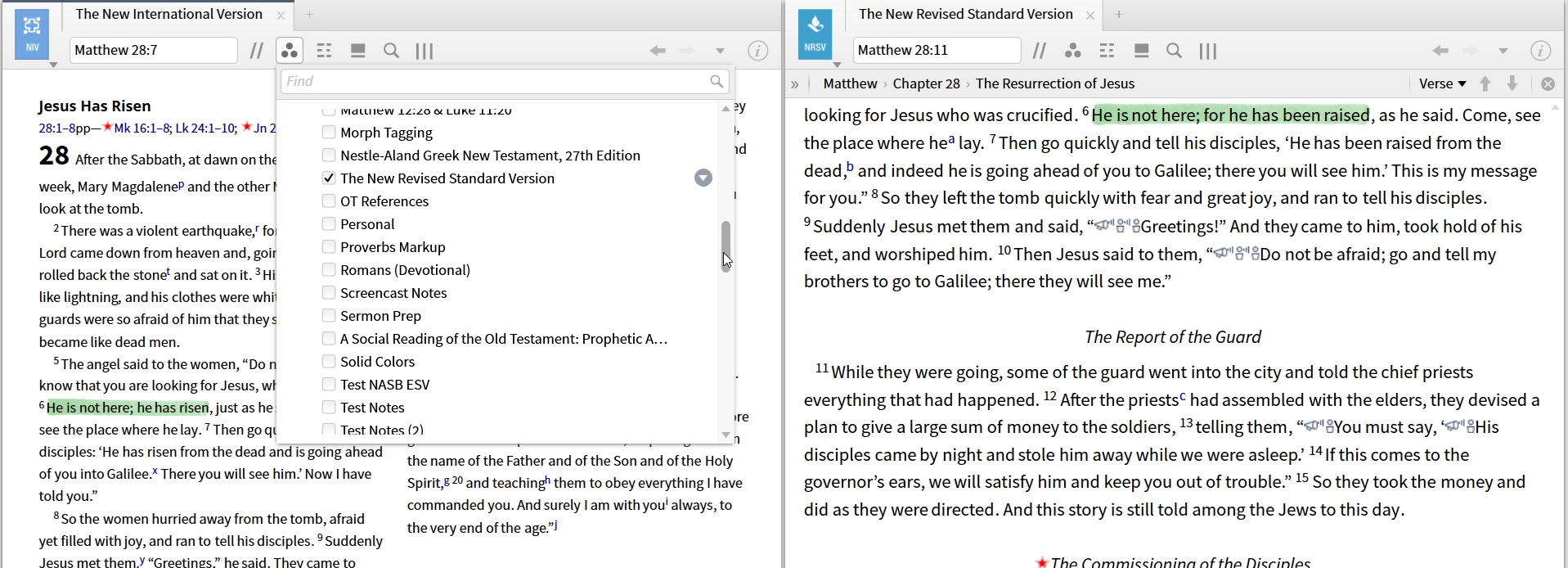Enable Proverbs Markup filter

(329, 246)
